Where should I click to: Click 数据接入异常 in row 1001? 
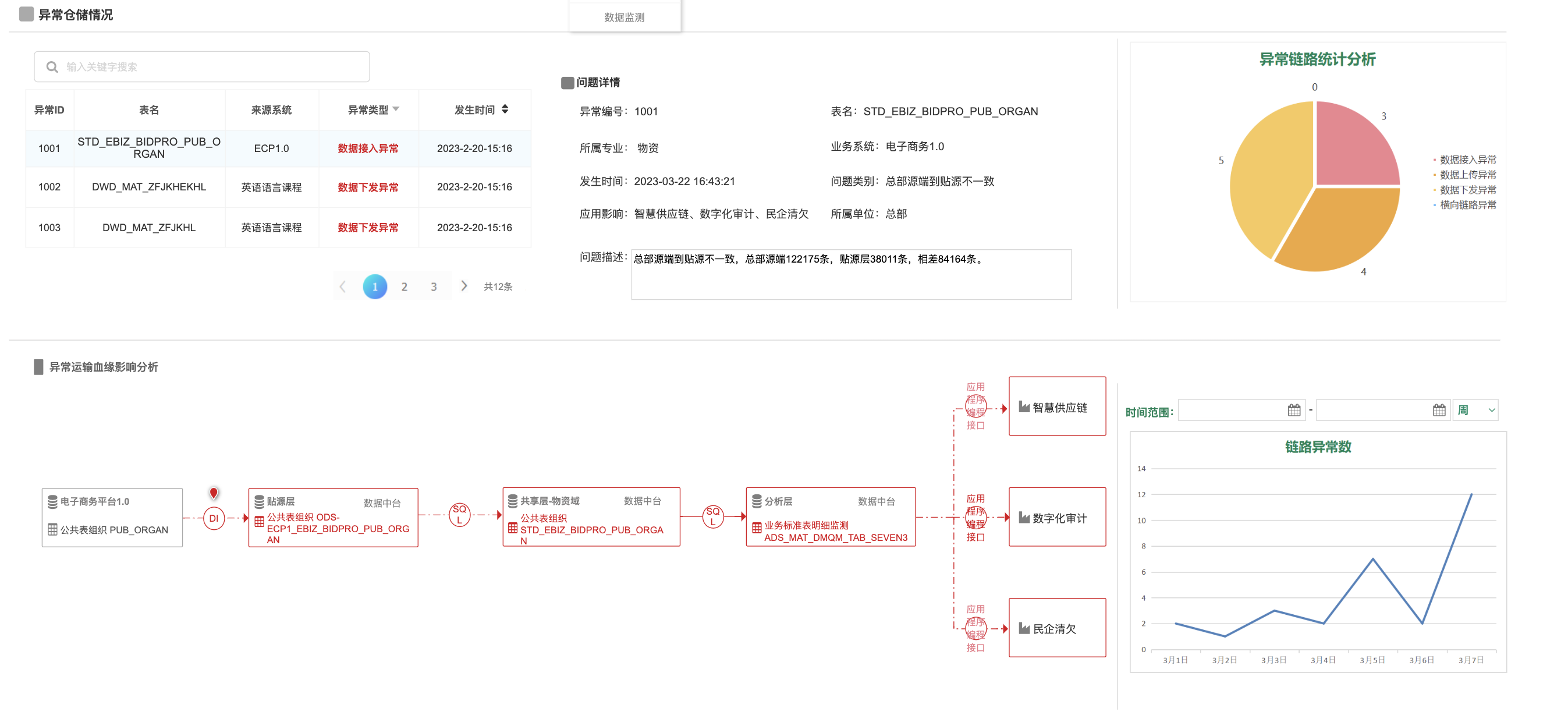368,148
